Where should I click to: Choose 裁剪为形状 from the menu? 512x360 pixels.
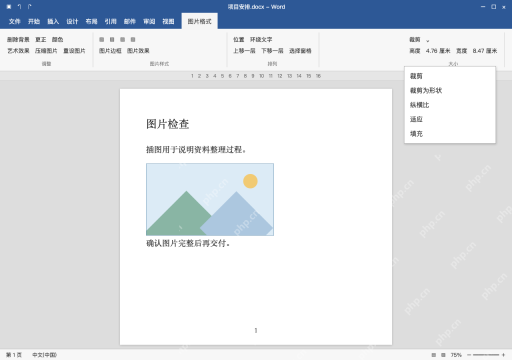pyautogui.click(x=450, y=90)
